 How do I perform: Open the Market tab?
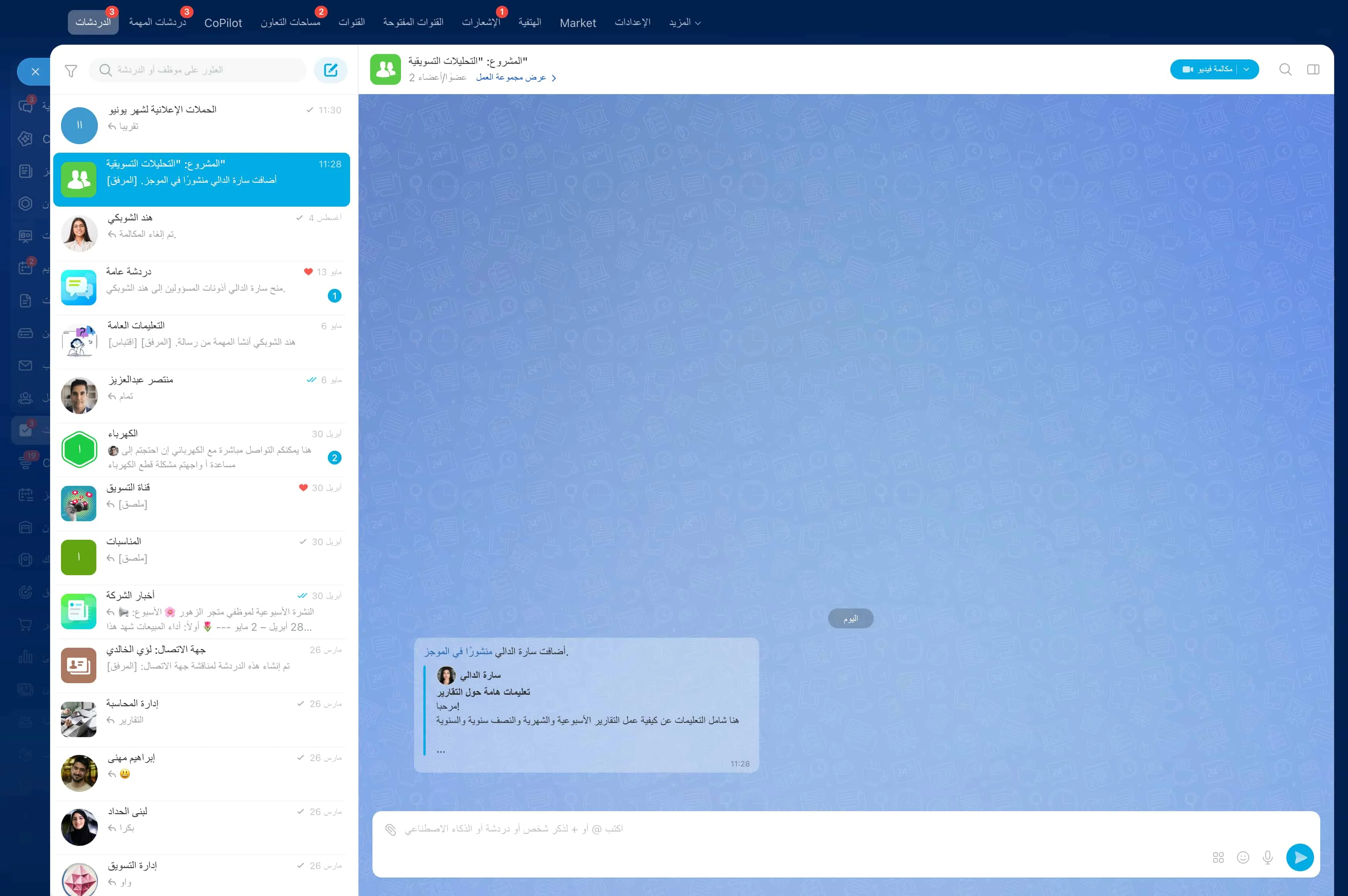pos(578,23)
